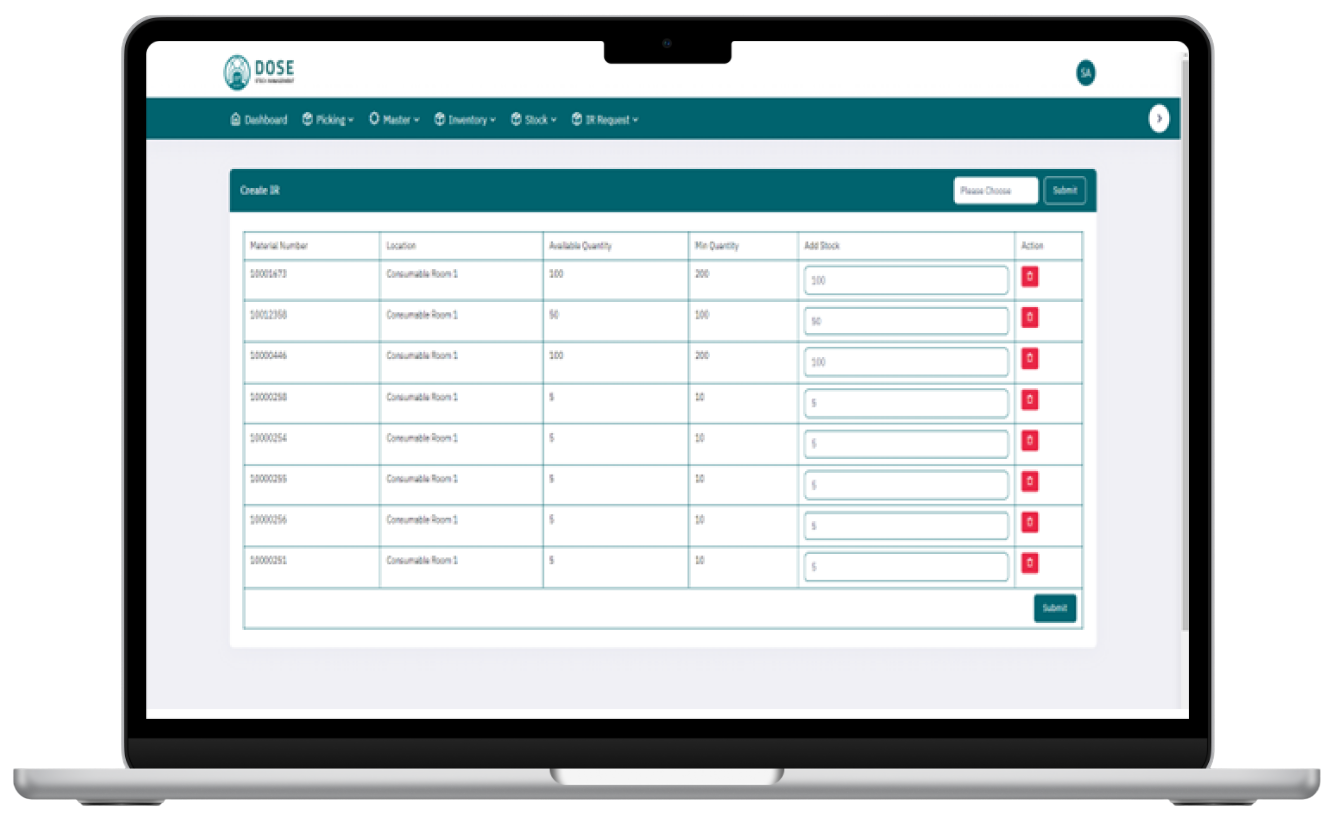This screenshot has height=814, width=1335.
Task: Expand the Master dropdown menu
Action: pos(394,120)
